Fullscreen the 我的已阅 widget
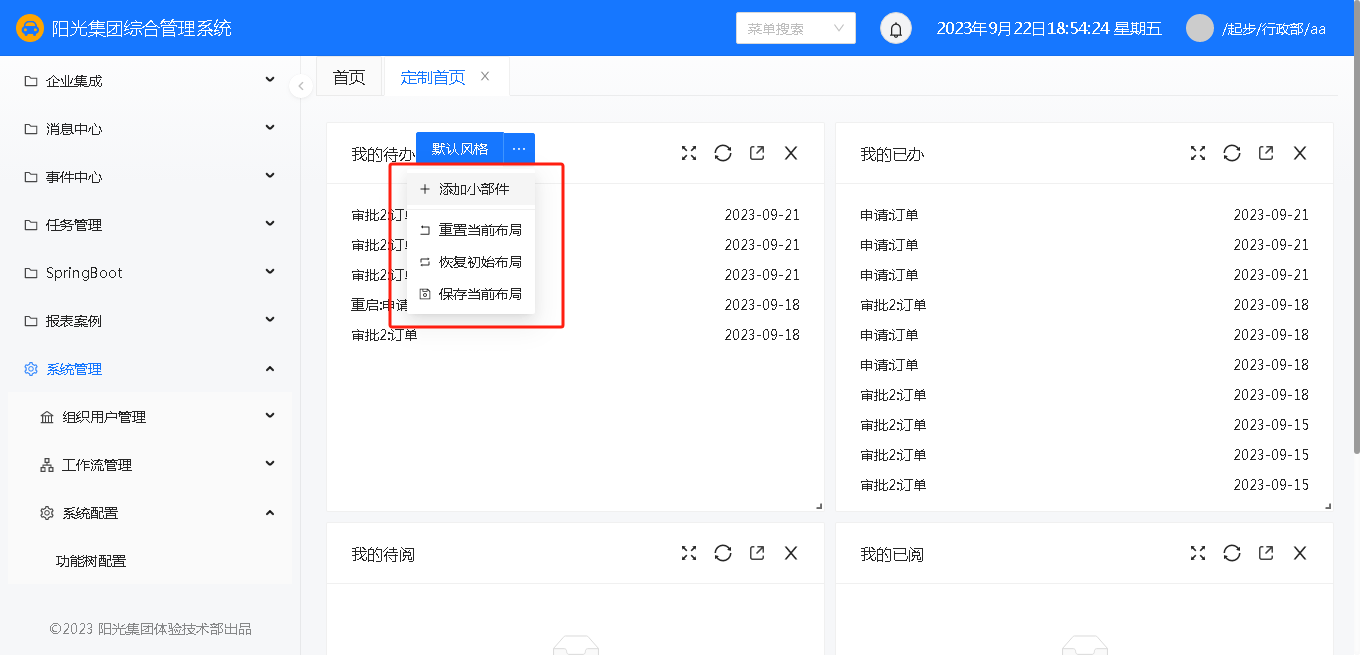This screenshot has width=1360, height=655. pos(1198,553)
